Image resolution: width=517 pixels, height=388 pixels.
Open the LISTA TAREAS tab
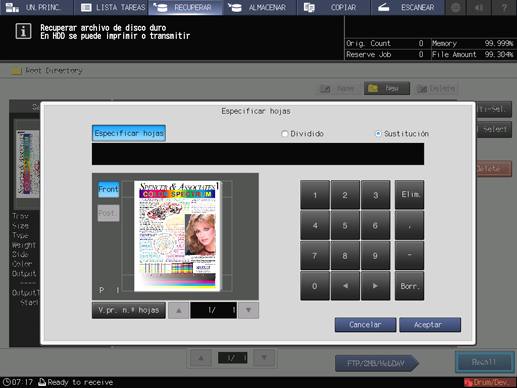[112, 7]
